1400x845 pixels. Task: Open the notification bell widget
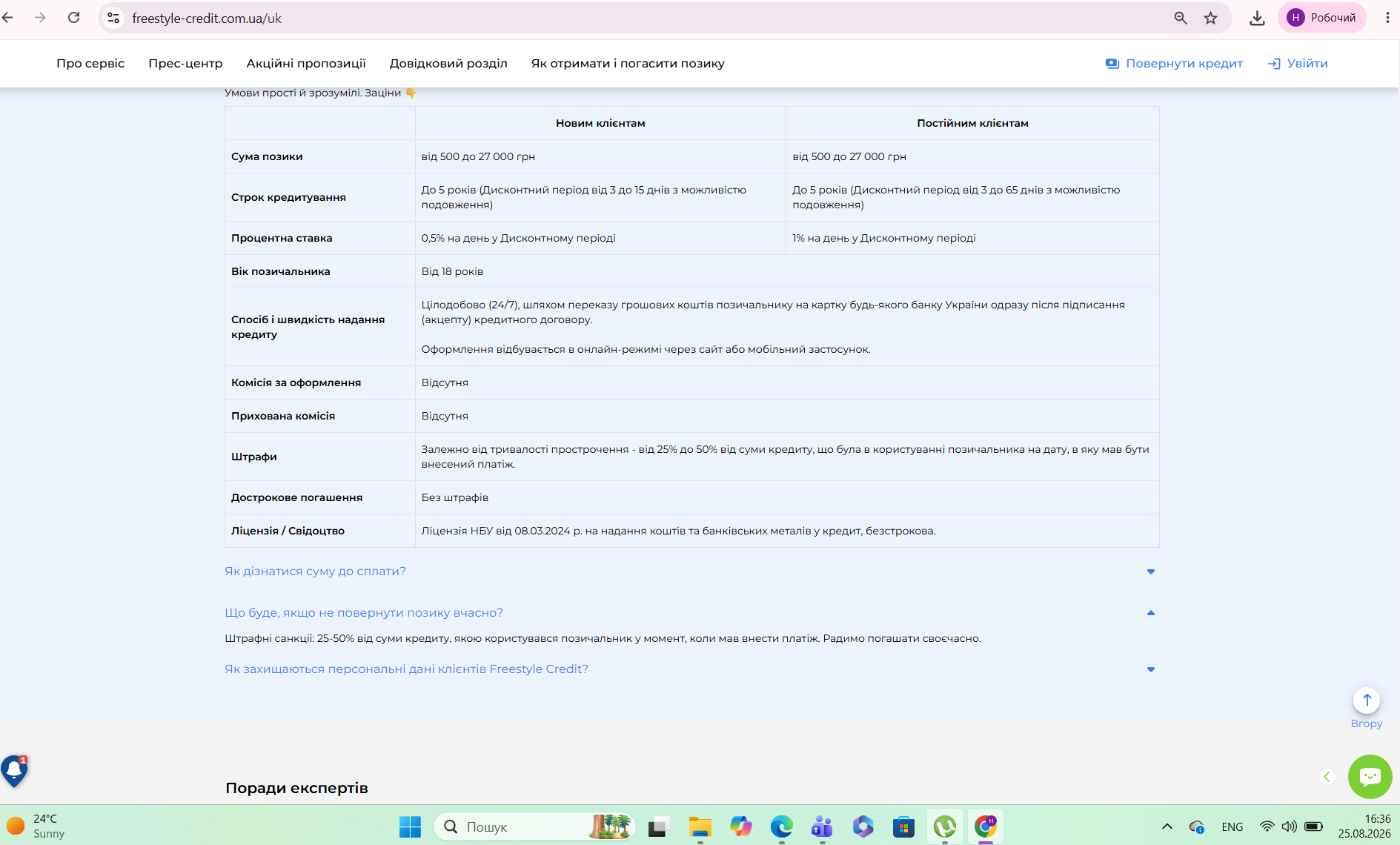14,772
